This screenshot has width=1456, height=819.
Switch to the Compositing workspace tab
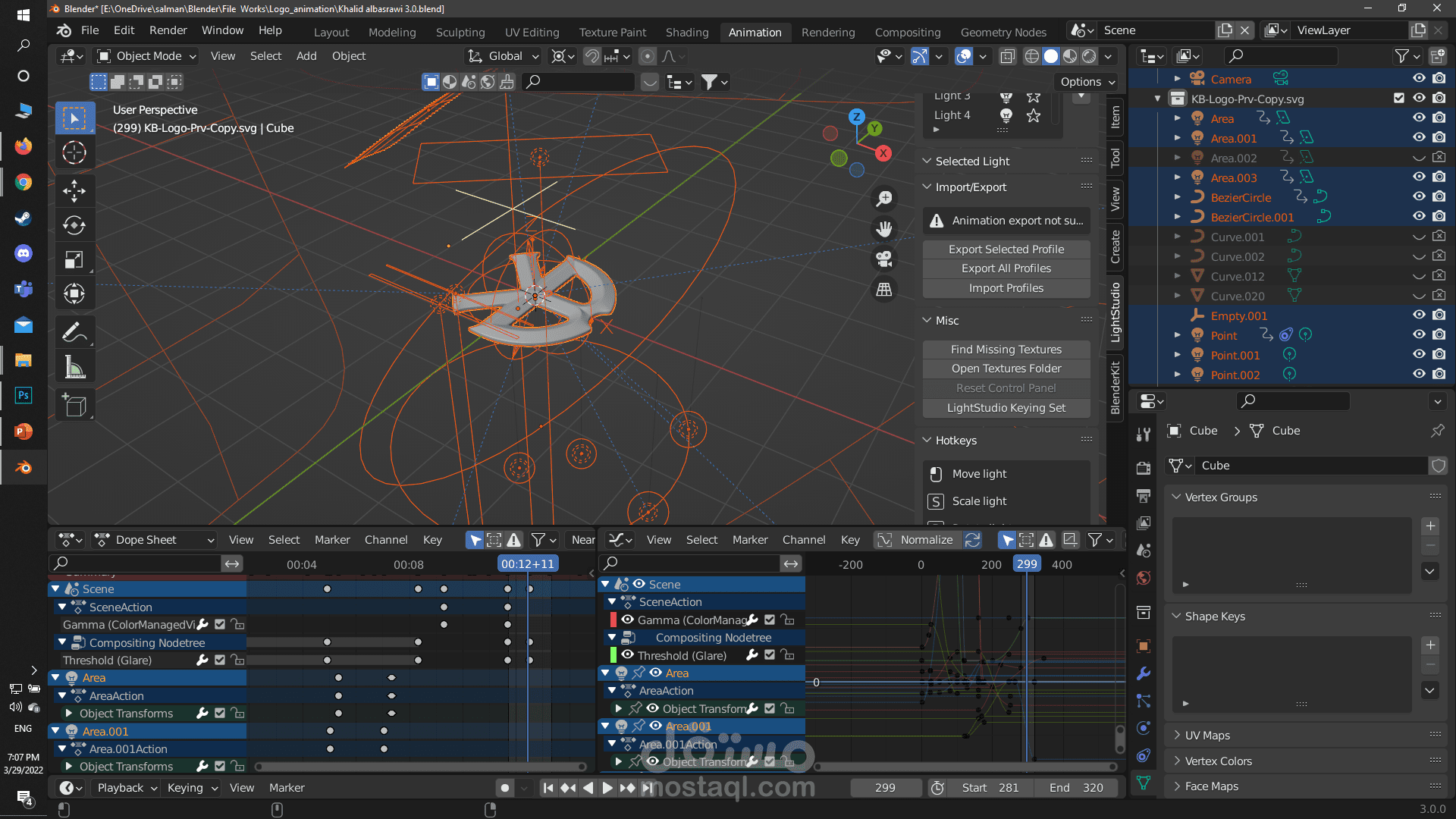(907, 32)
